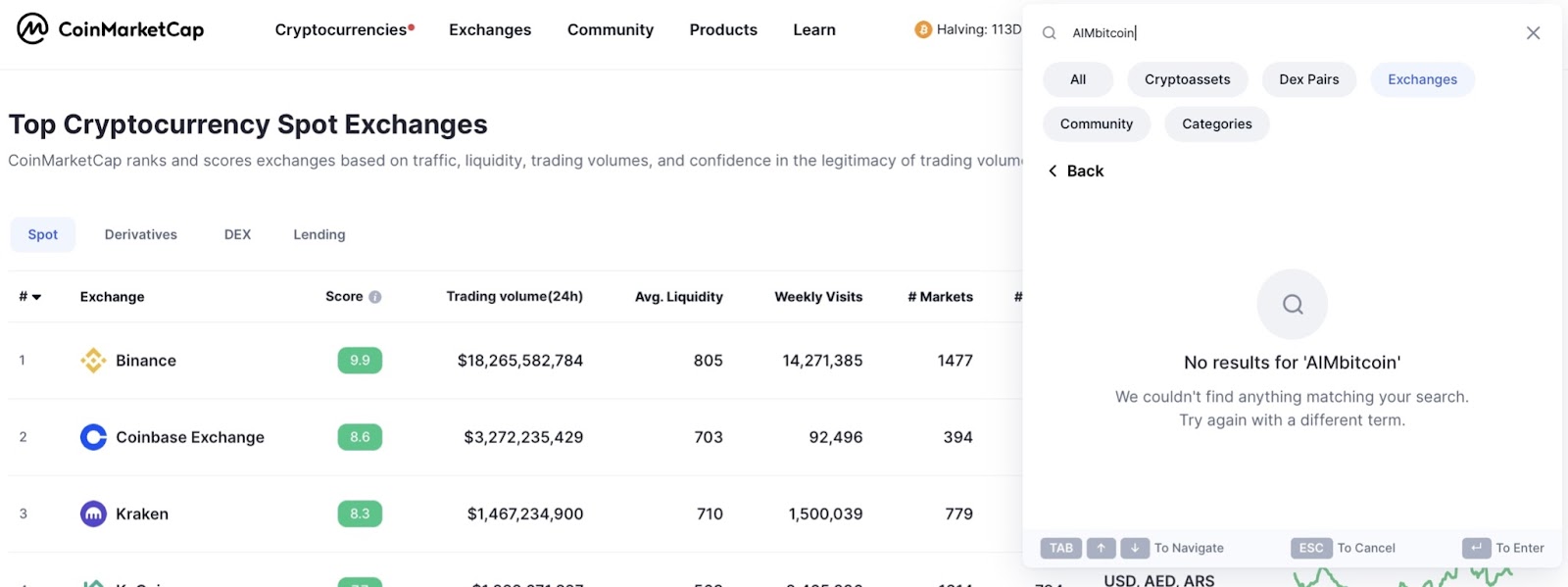The image size is (1568, 587).
Task: Filter search by Categories
Action: (1217, 123)
